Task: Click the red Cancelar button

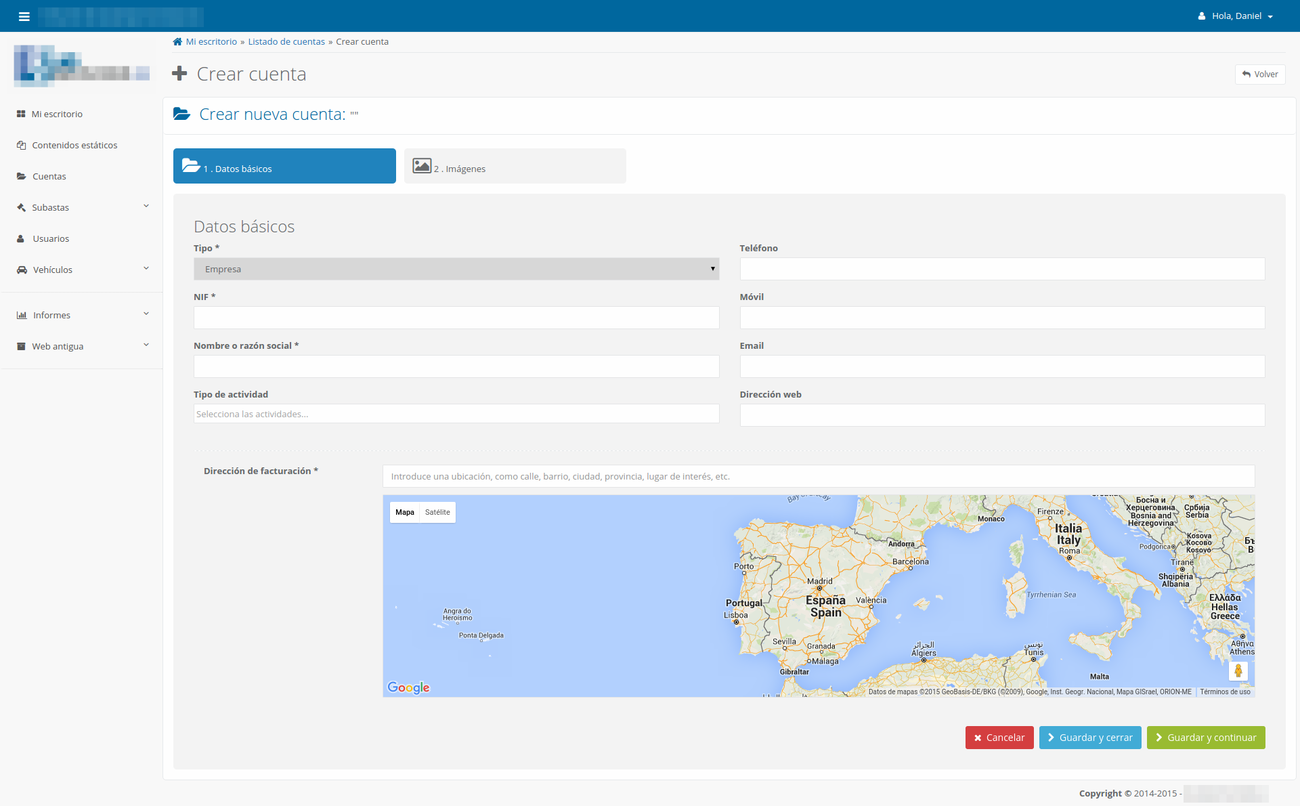Action: click(999, 737)
